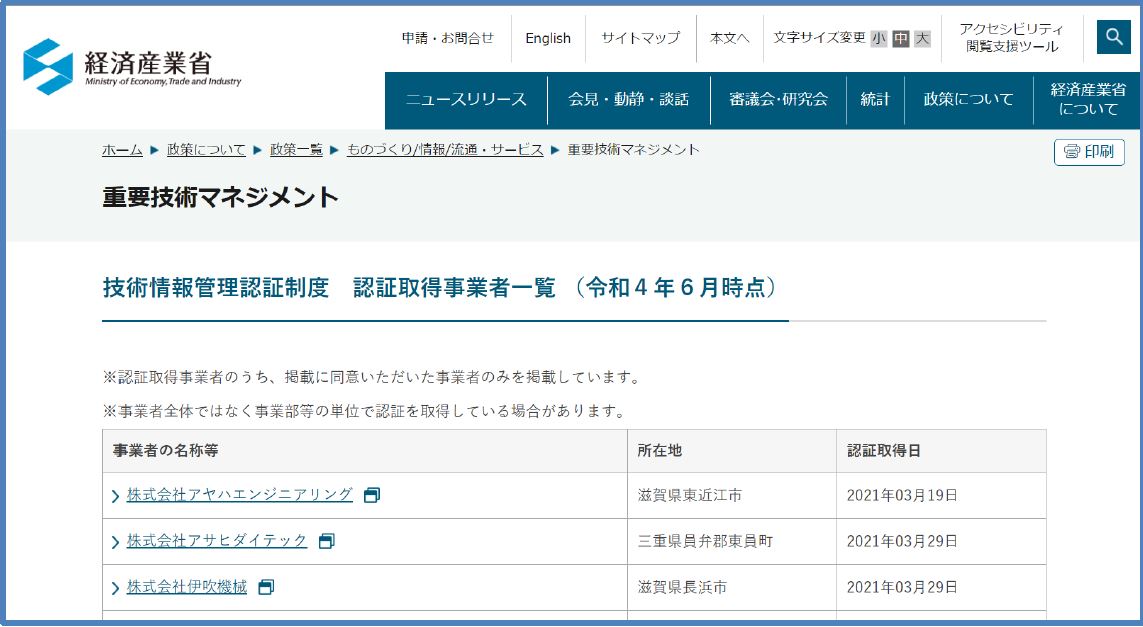The width and height of the screenshot is (1143, 627).
Task: Go to ホーム breadcrumb
Action: (122, 149)
